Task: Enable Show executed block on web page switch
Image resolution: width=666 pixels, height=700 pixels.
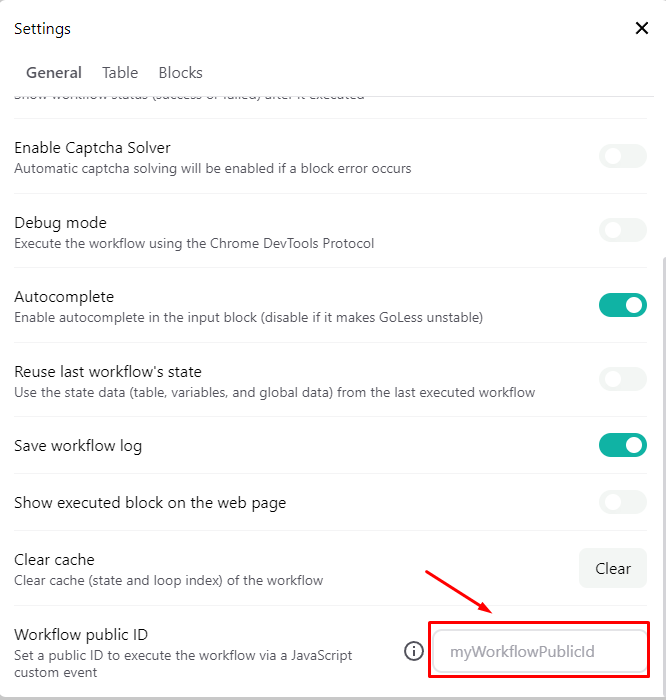Action: point(622,502)
